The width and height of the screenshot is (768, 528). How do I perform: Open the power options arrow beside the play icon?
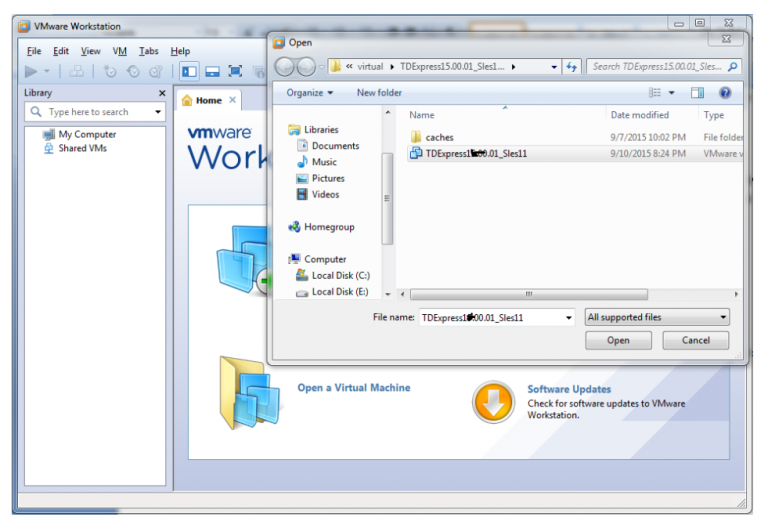tap(47, 72)
